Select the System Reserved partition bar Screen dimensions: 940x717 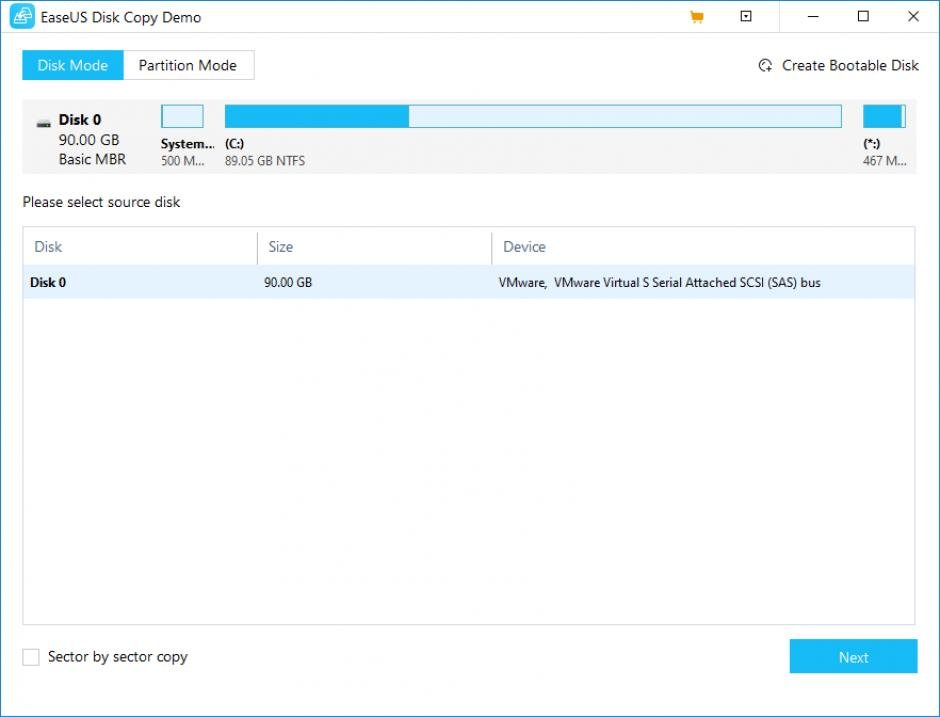coord(182,116)
